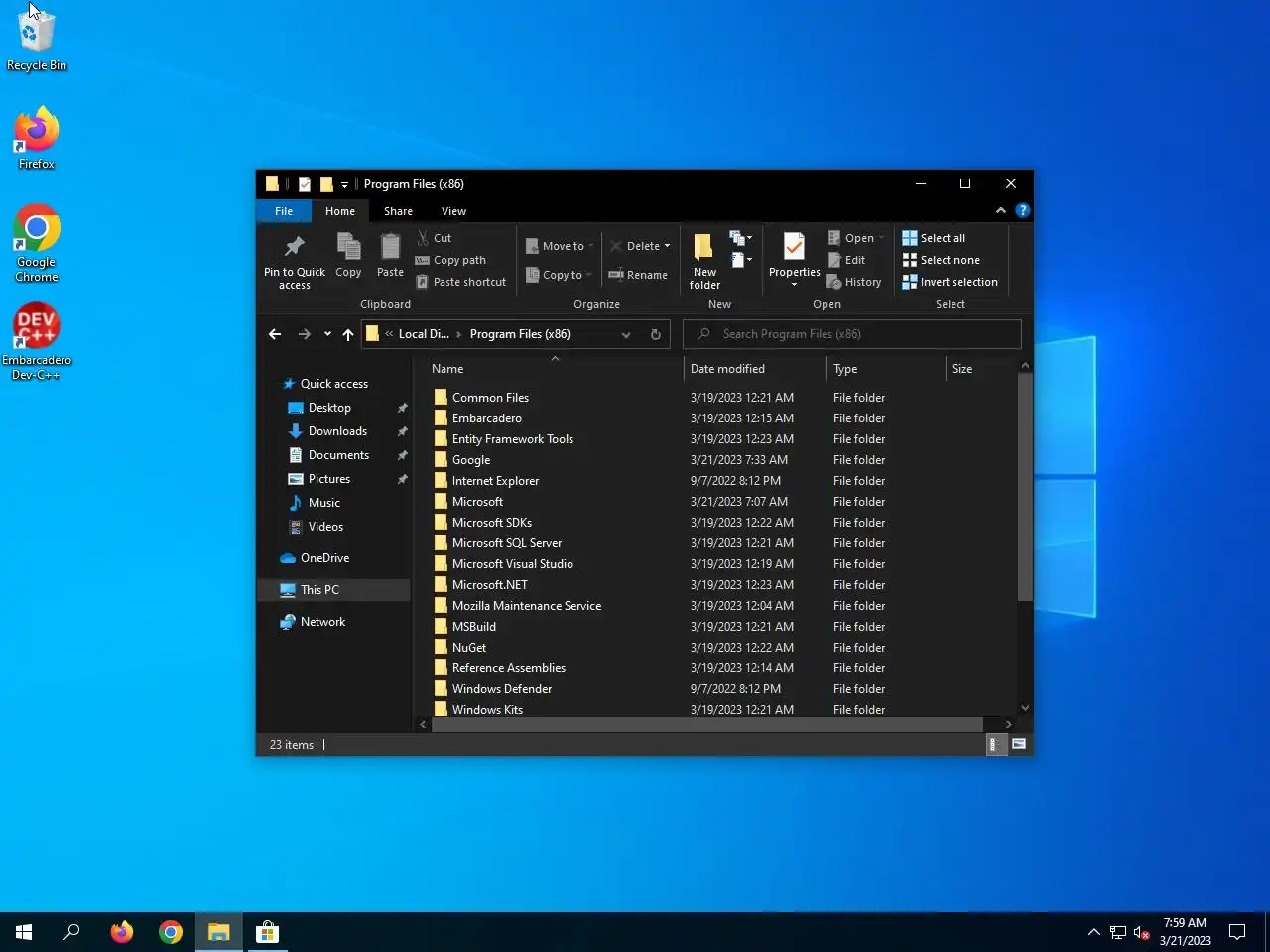Click Paste shortcut command
This screenshot has width=1270, height=952.
[x=460, y=282]
